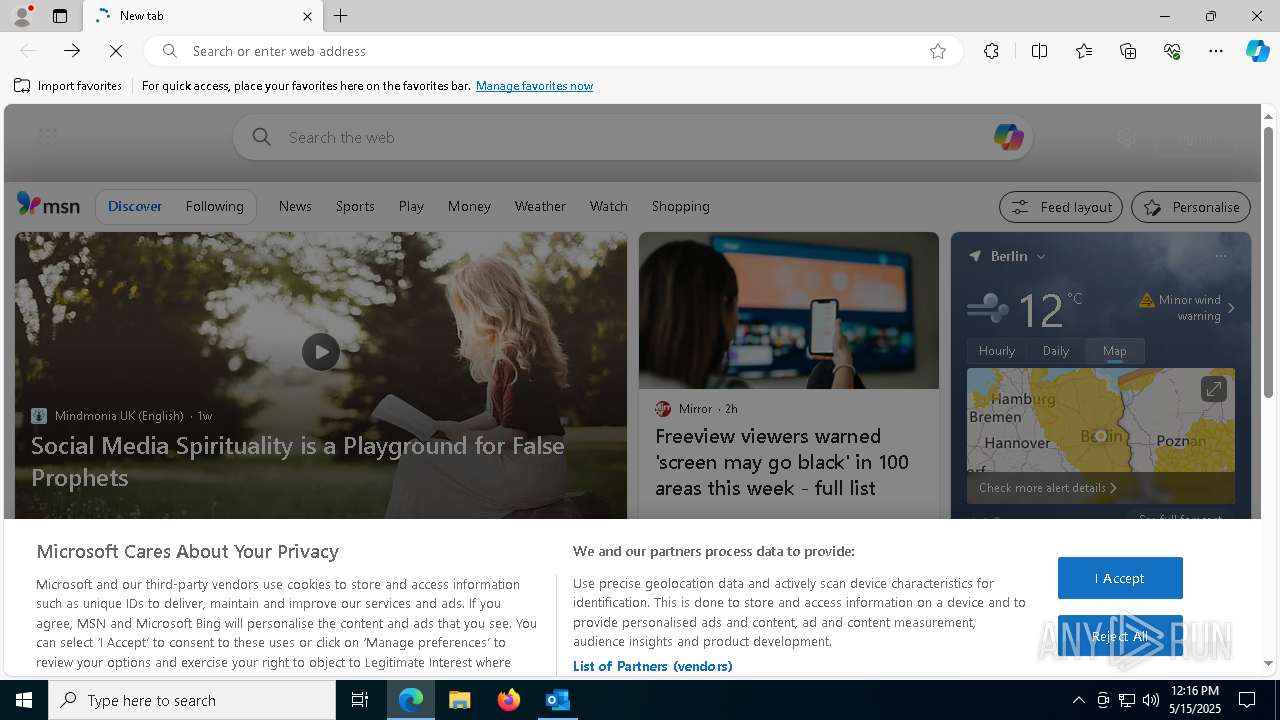The width and height of the screenshot is (1280, 720).
Task: Open Manage favorites now link
Action: point(534,86)
